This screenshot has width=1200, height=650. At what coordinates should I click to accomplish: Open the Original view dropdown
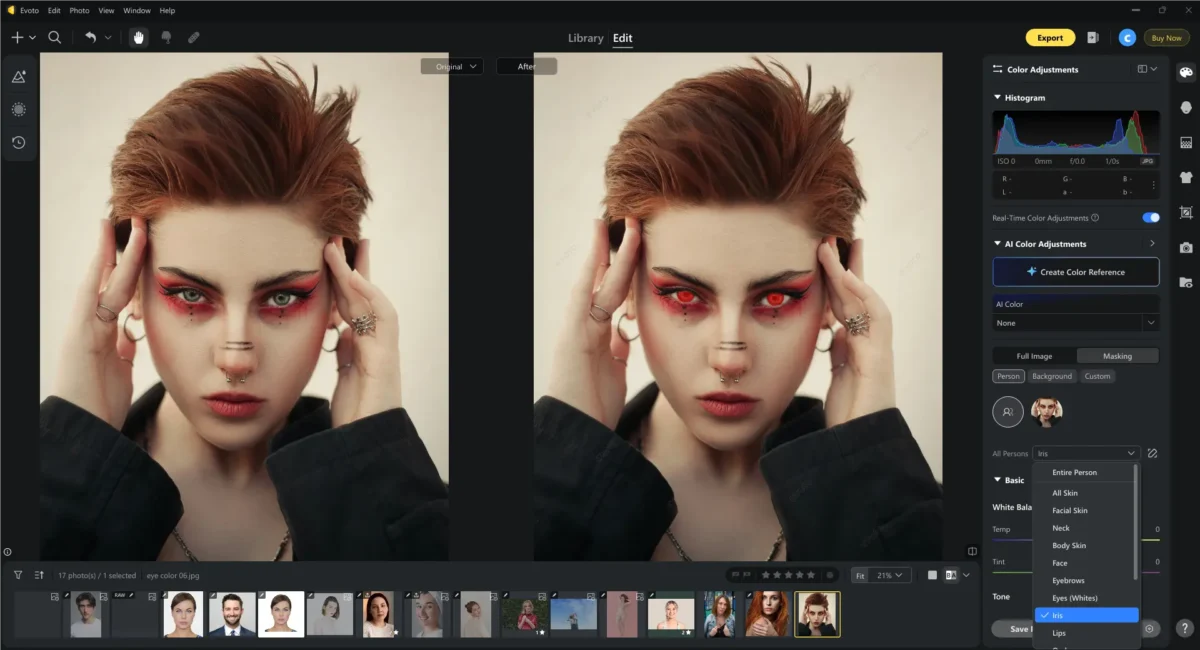[452, 66]
